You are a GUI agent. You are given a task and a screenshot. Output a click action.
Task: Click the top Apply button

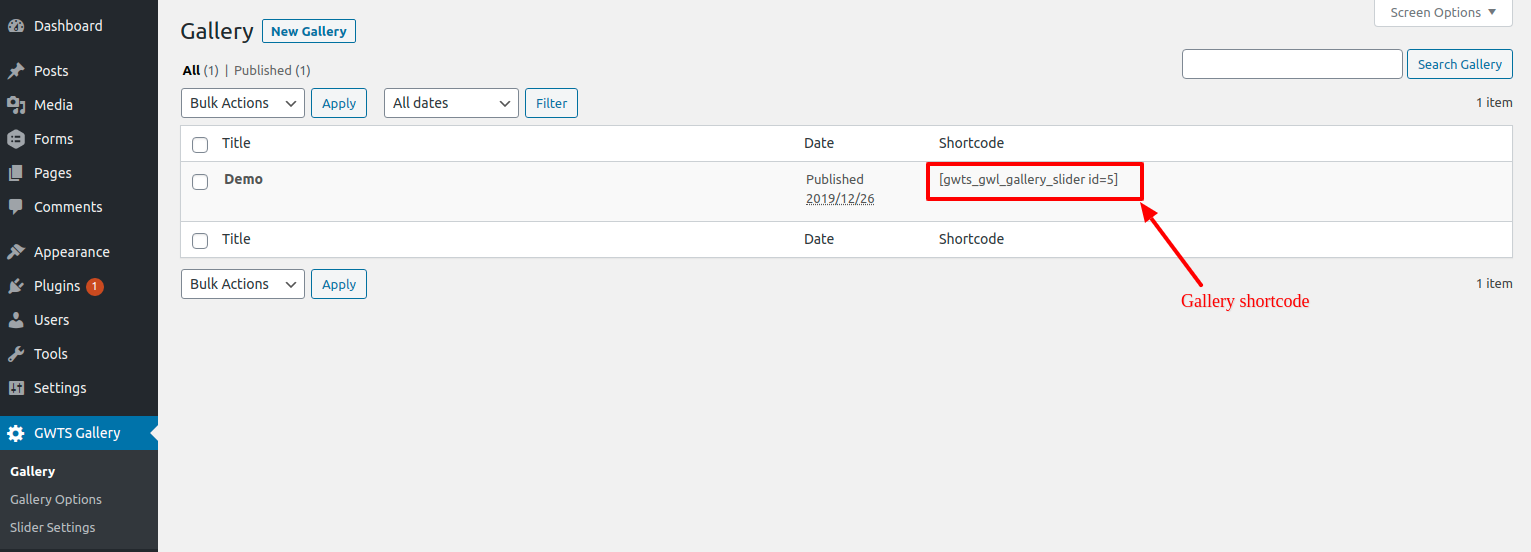click(339, 103)
